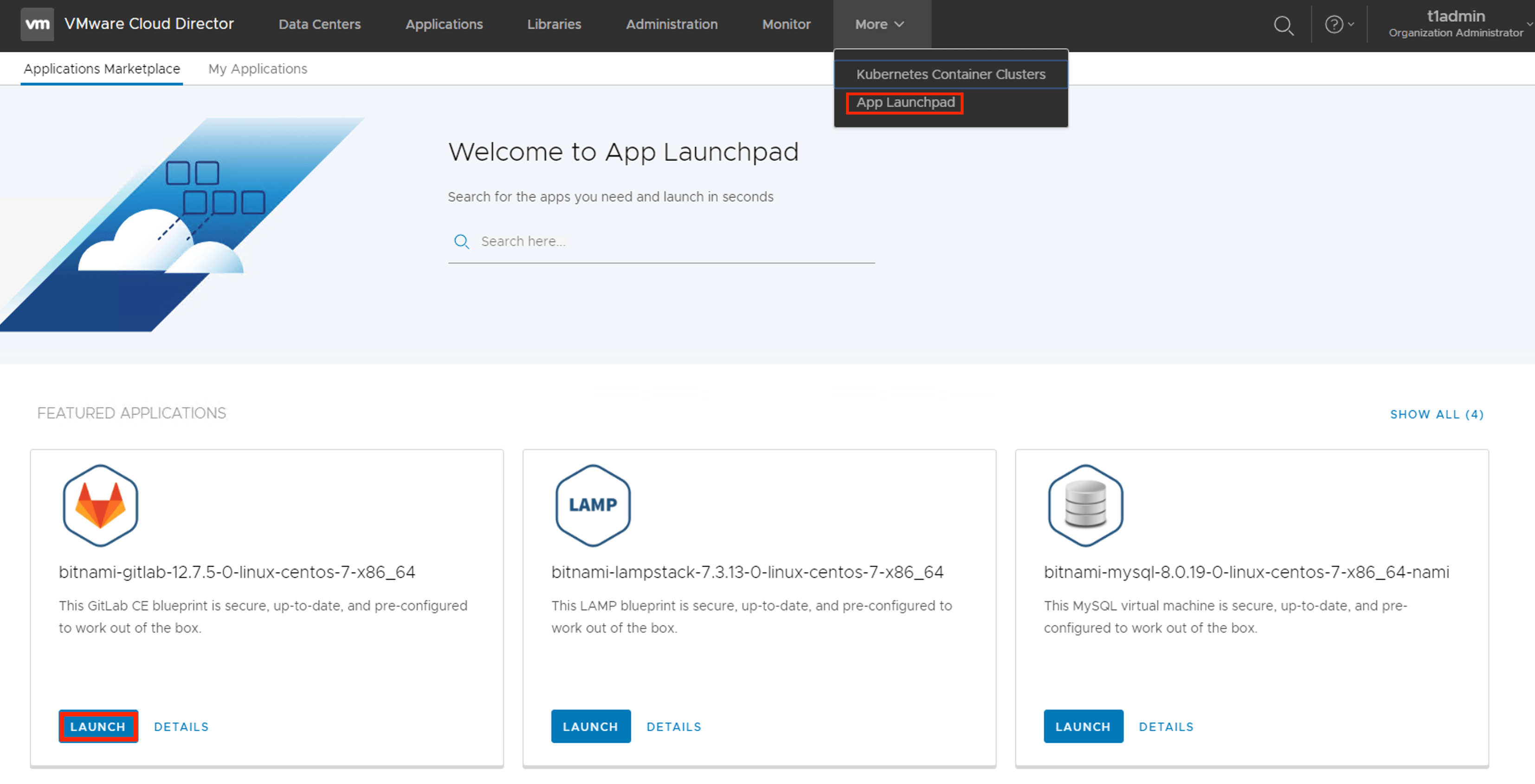
Task: Open the global search magnifier icon
Action: tap(1283, 25)
